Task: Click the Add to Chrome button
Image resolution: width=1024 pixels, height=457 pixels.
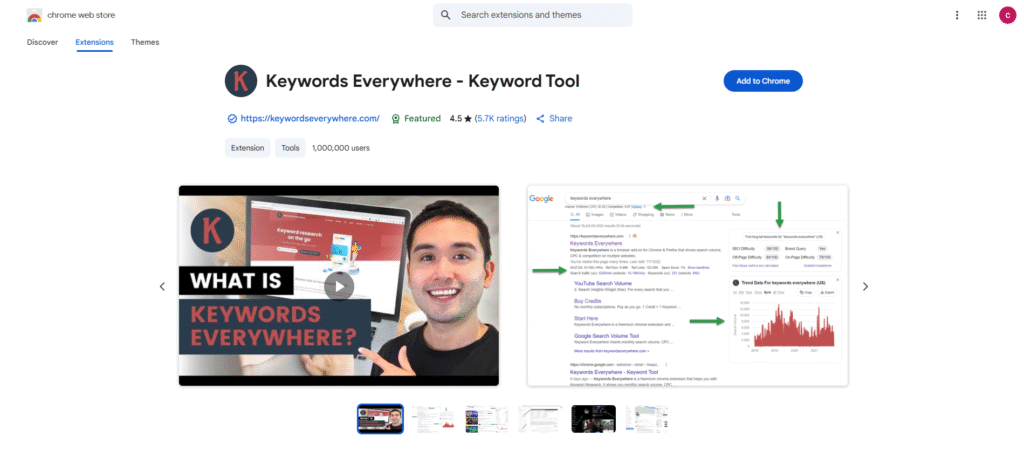Action: click(762, 81)
